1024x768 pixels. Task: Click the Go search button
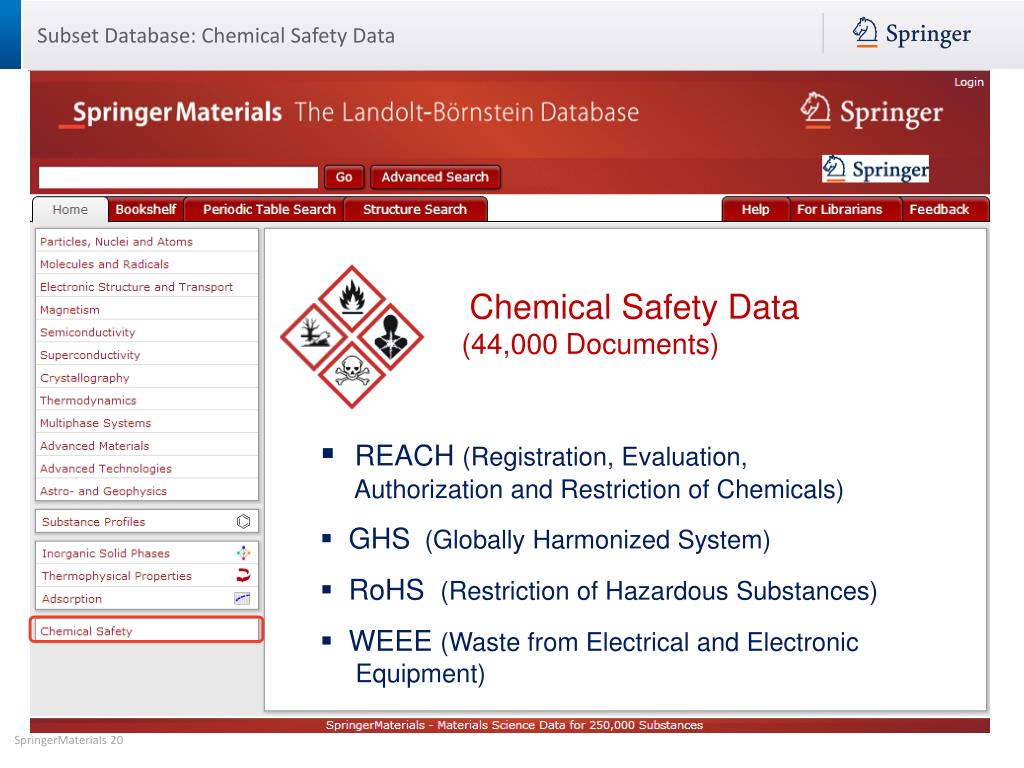(x=344, y=177)
